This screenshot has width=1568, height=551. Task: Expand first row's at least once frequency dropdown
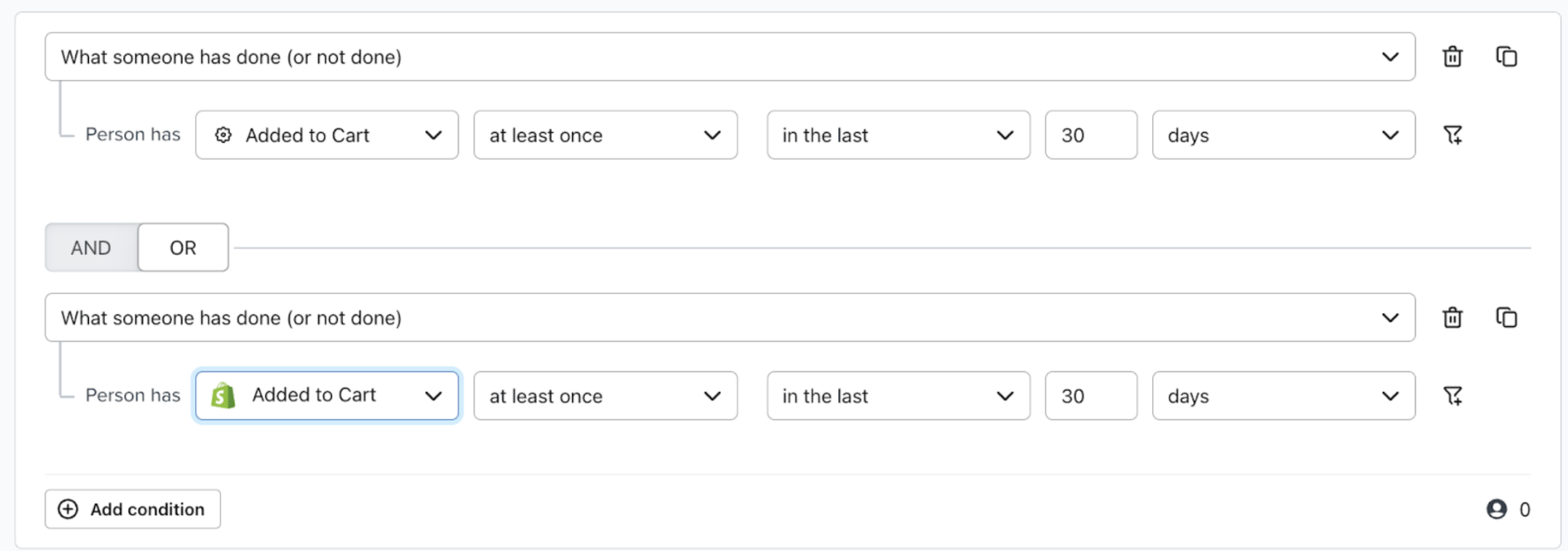pyautogui.click(x=605, y=134)
